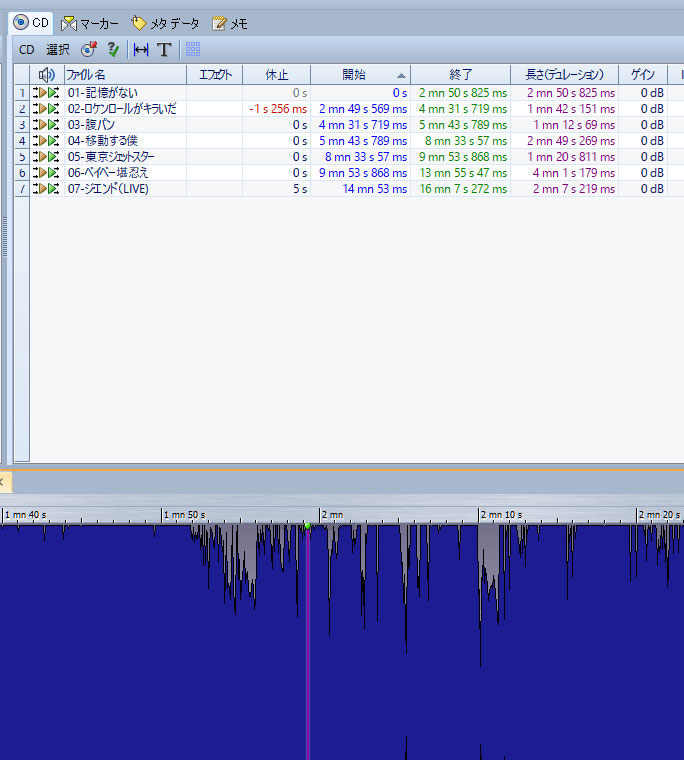Play track 01-記憶がない with orange pre-roll arrow
Viewport: 684px width, 760px height.
(x=42, y=93)
